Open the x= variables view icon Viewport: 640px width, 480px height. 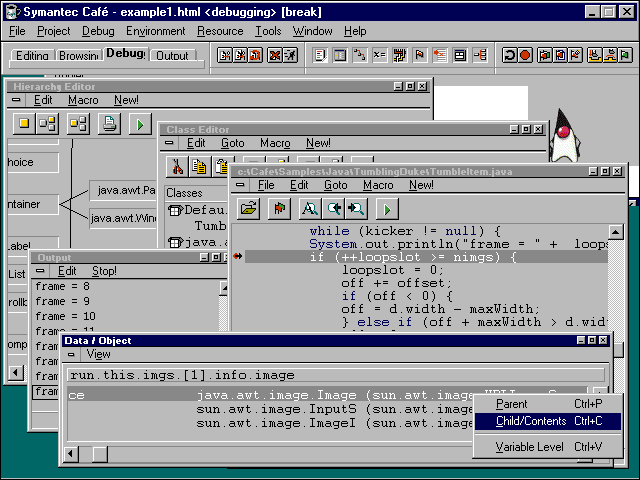tap(380, 55)
